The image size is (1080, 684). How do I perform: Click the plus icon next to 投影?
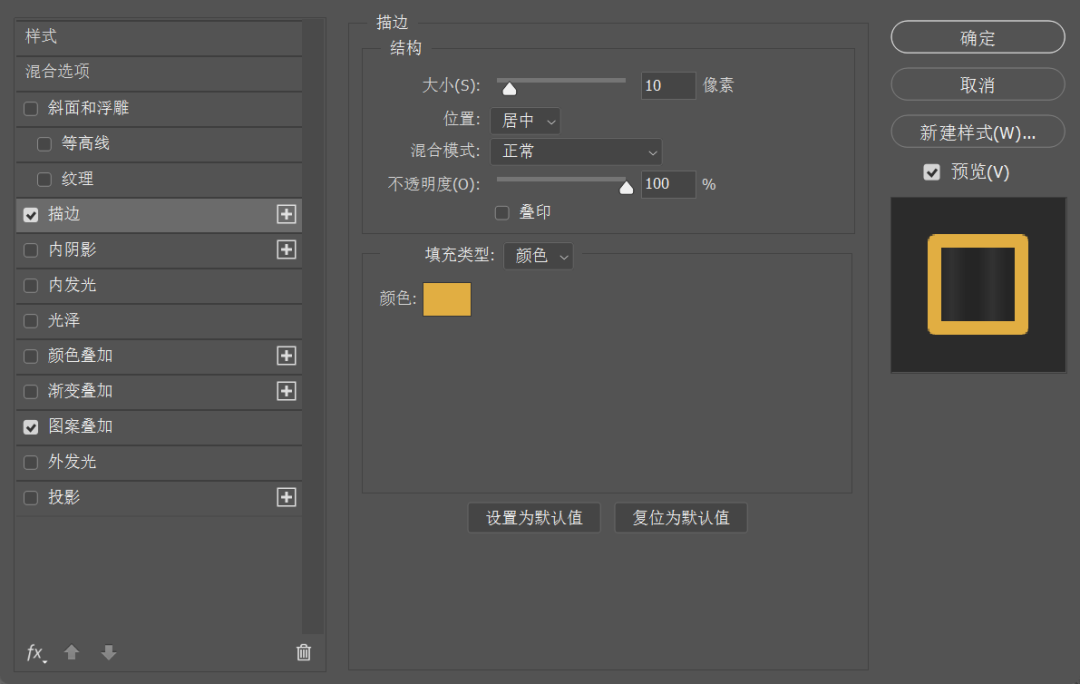coord(286,497)
